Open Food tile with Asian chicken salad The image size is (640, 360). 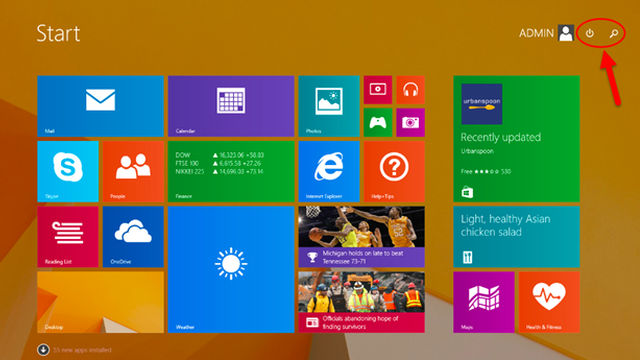tap(516, 237)
